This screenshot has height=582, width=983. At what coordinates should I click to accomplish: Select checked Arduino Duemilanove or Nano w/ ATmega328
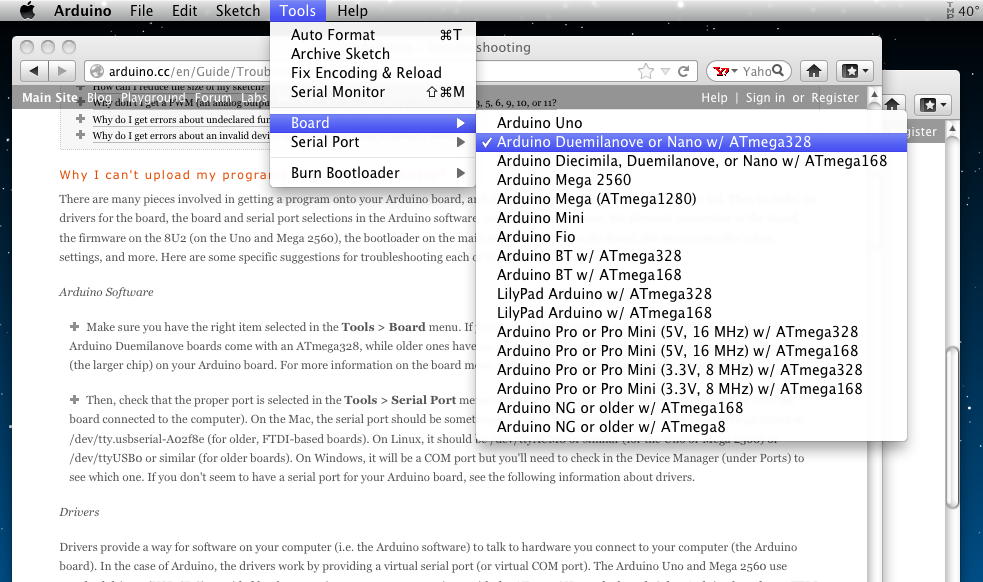click(691, 142)
